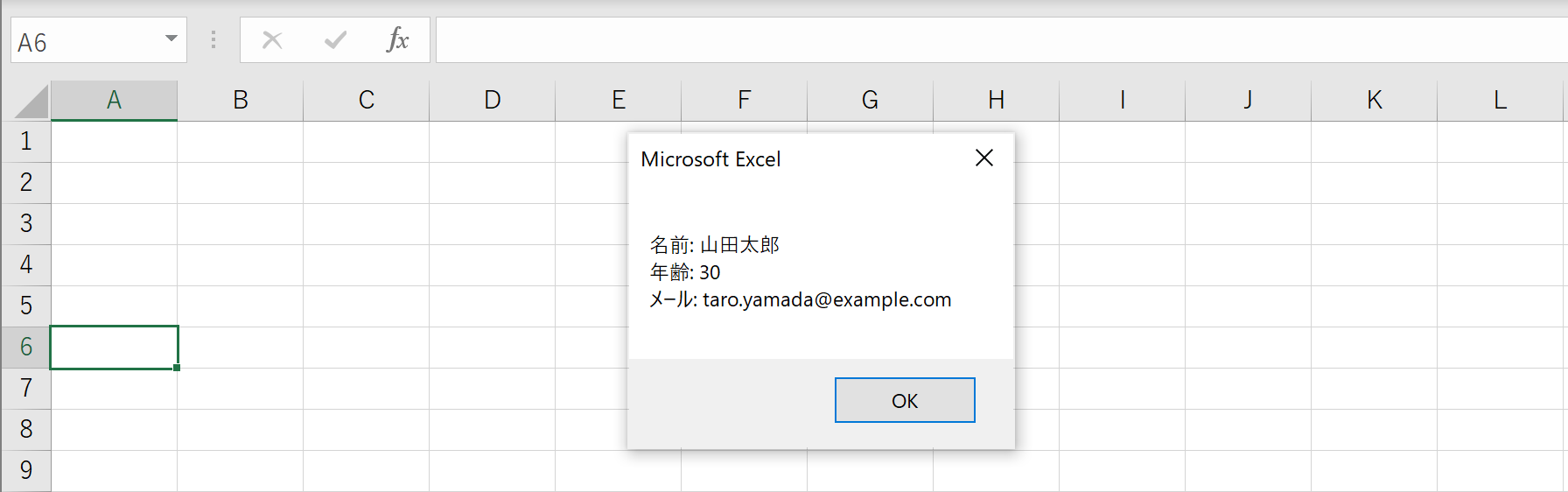Select column A header

[x=115, y=101]
